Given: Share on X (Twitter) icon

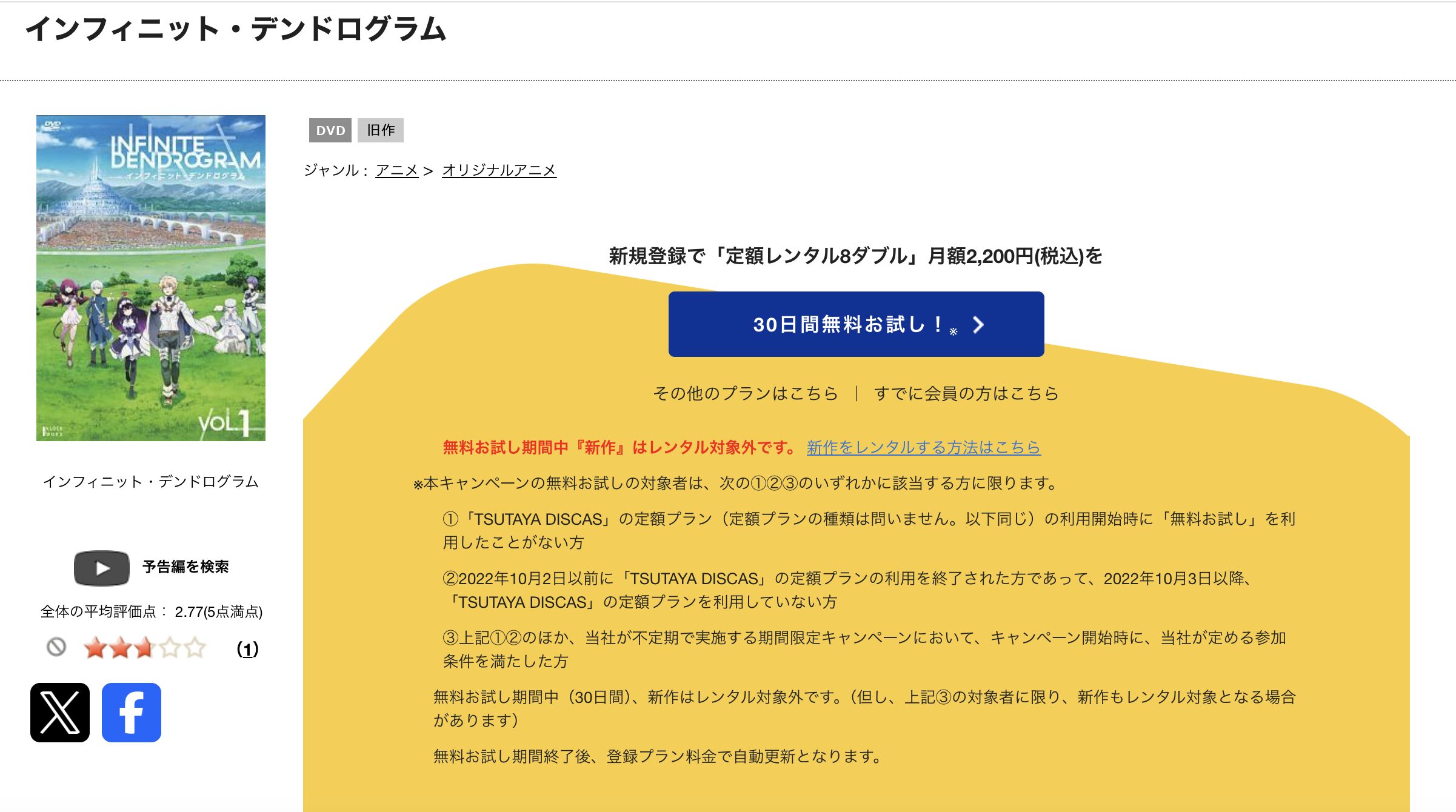Looking at the screenshot, I should [60, 713].
